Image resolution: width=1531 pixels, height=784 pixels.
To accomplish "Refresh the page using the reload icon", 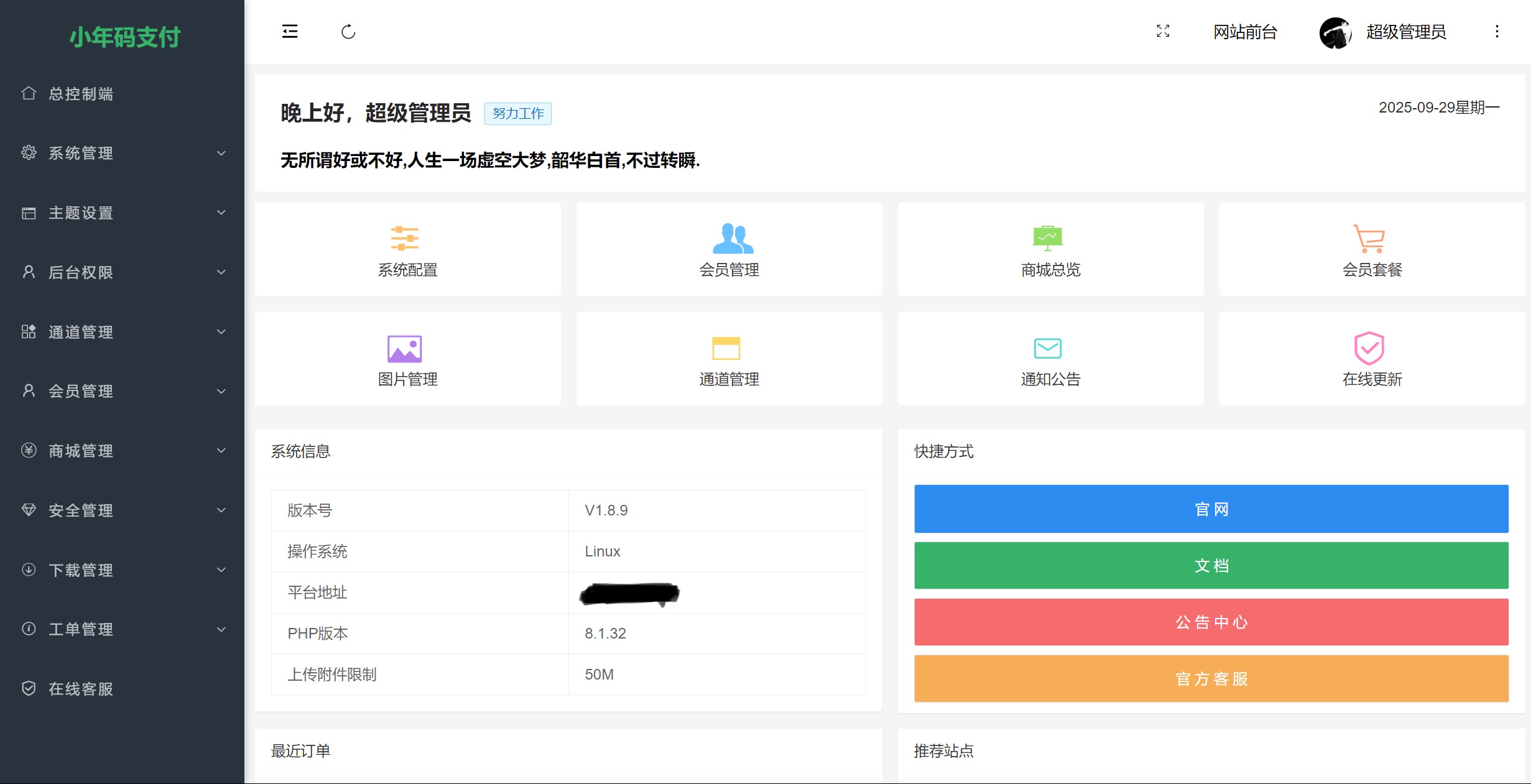I will (x=349, y=32).
